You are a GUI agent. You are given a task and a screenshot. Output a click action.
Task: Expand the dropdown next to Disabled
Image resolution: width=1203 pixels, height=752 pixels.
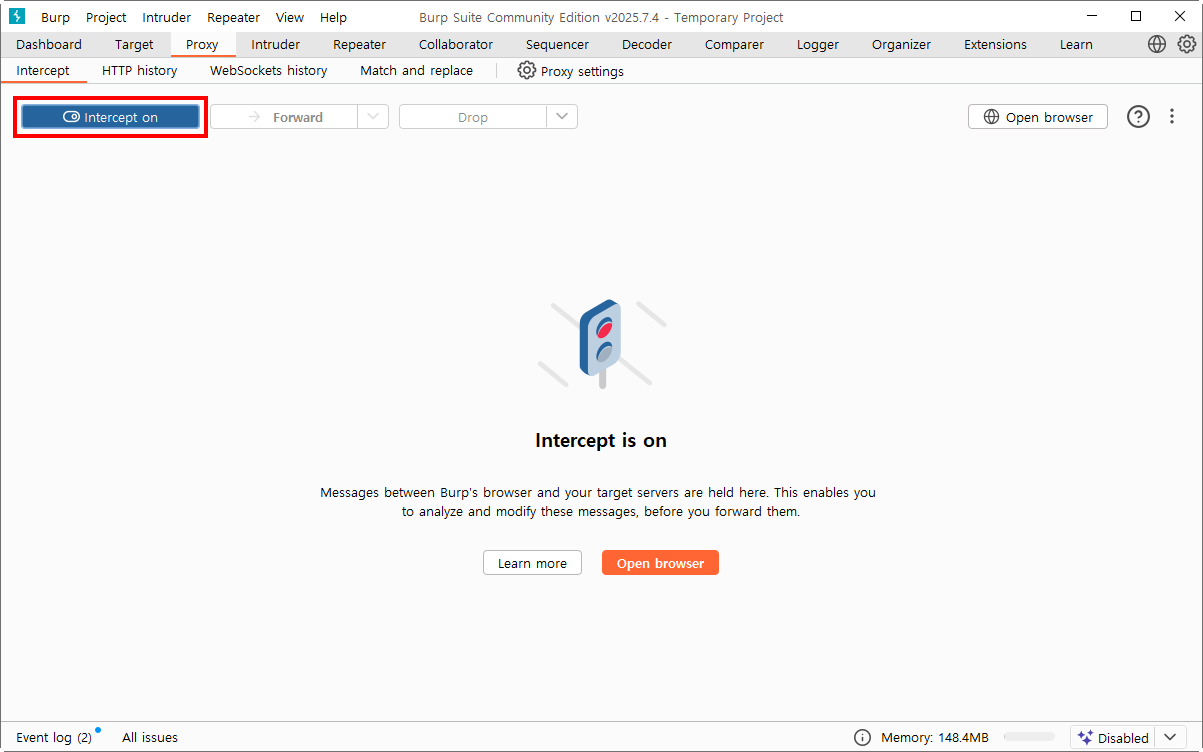point(1171,738)
